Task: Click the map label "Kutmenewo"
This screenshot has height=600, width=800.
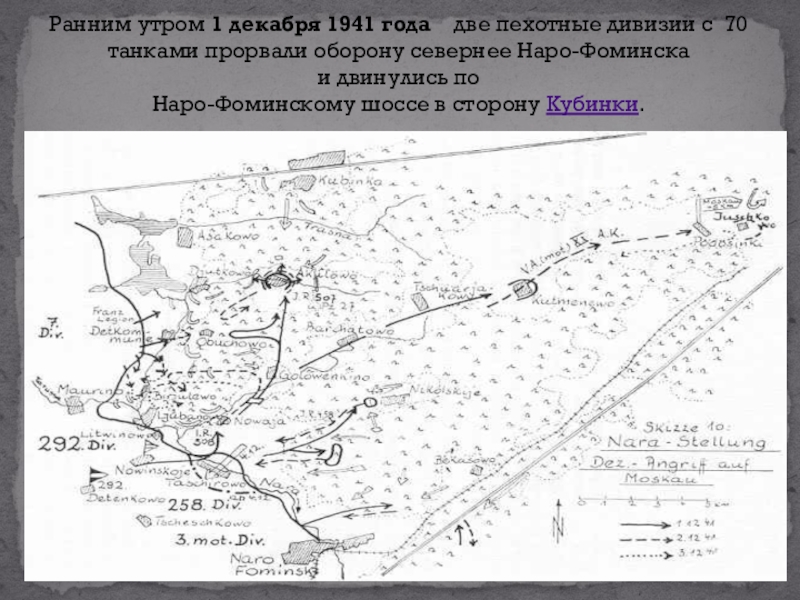Action: click(x=573, y=302)
